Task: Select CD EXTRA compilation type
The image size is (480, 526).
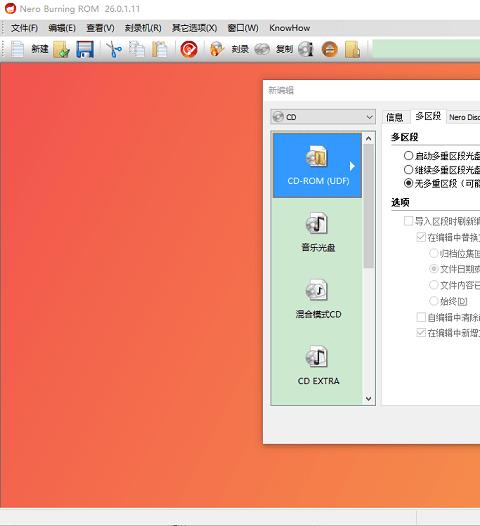Action: point(317,365)
